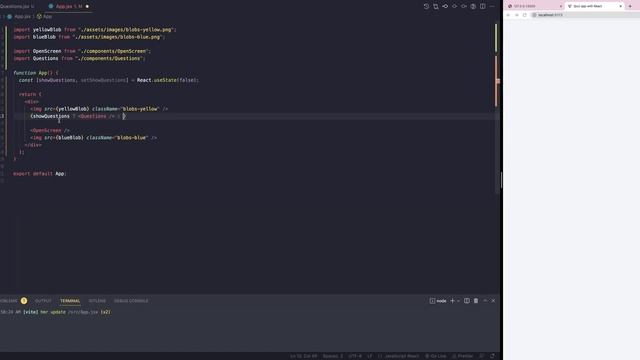Click the export default App line
The image size is (640, 360).
pos(40,174)
